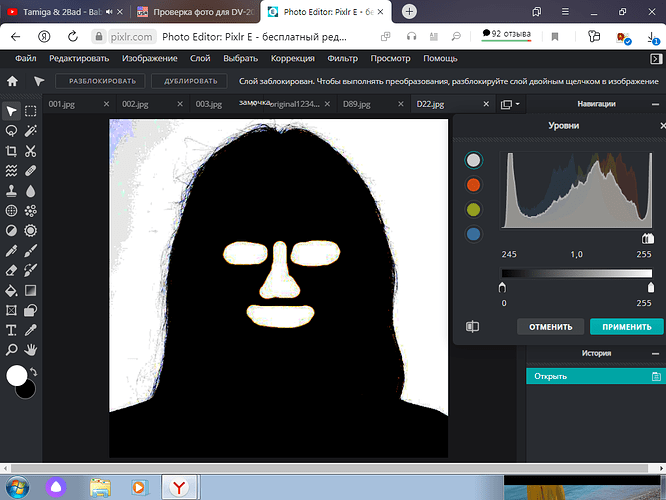Select the Text tool

11,330
